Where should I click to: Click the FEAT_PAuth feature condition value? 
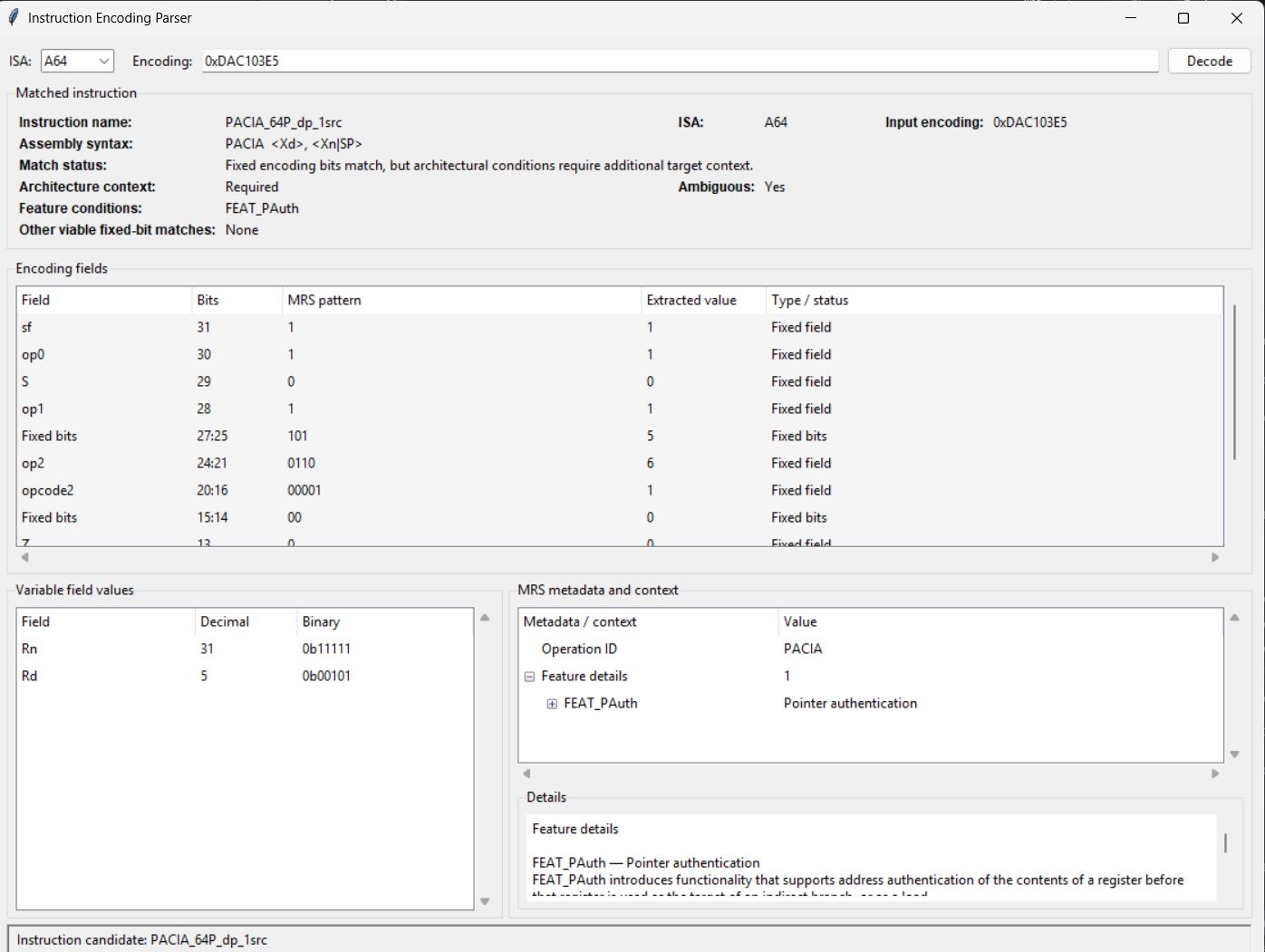pos(262,208)
